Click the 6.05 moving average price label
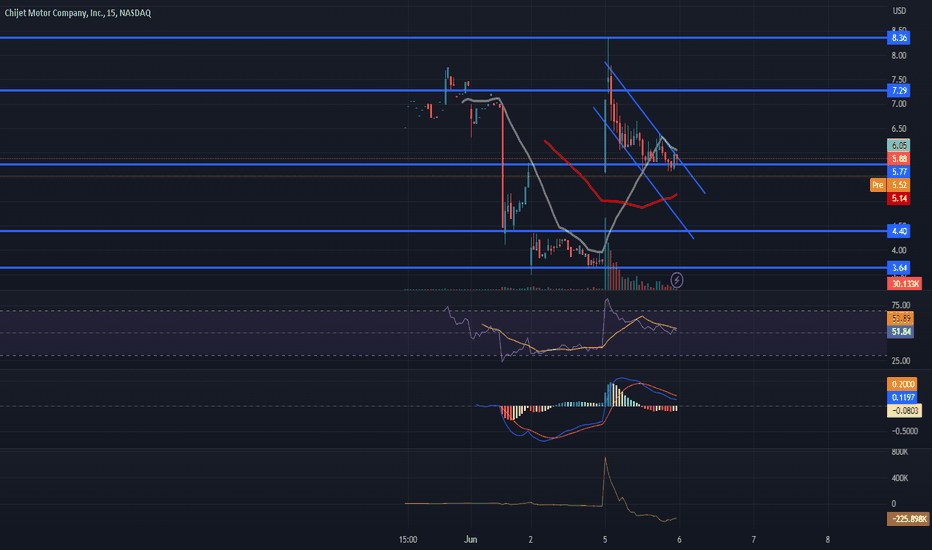Screen dimensions: 932x550 [x=899, y=145]
